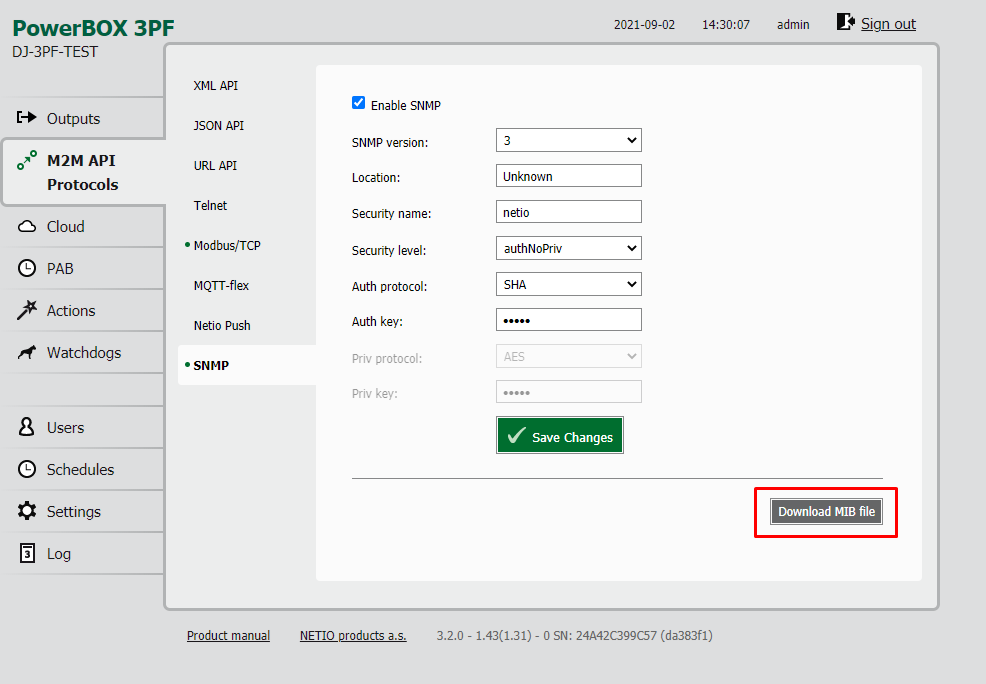The image size is (986, 684).
Task: Click the Cloud icon in sidebar
Action: (26, 226)
